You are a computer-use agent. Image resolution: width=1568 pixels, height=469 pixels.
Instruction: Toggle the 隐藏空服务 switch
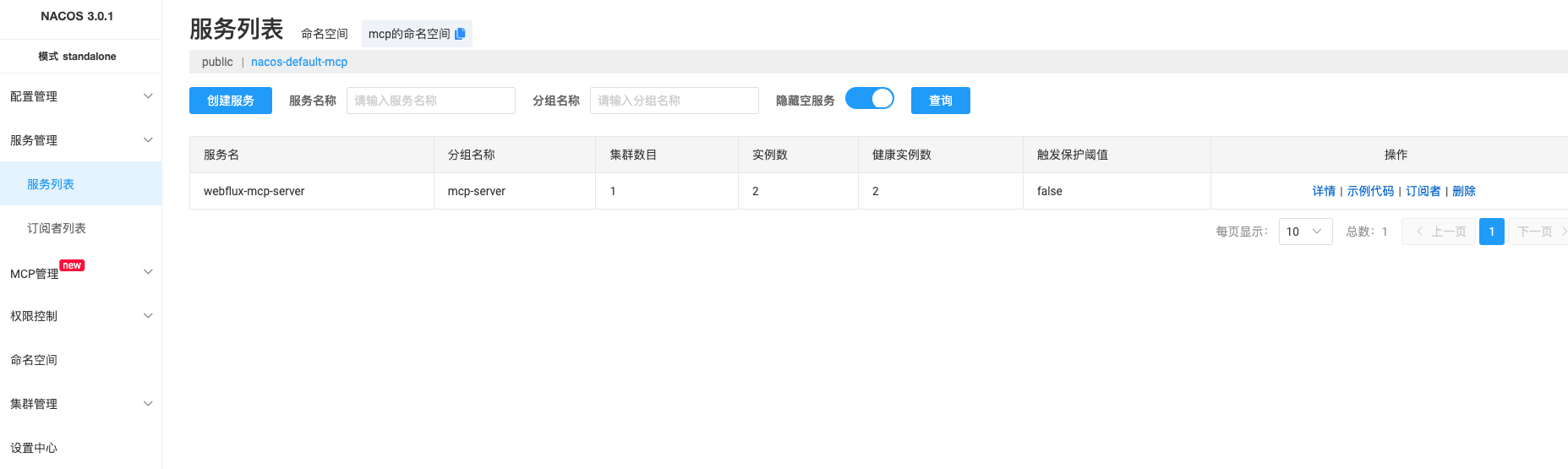pos(870,99)
